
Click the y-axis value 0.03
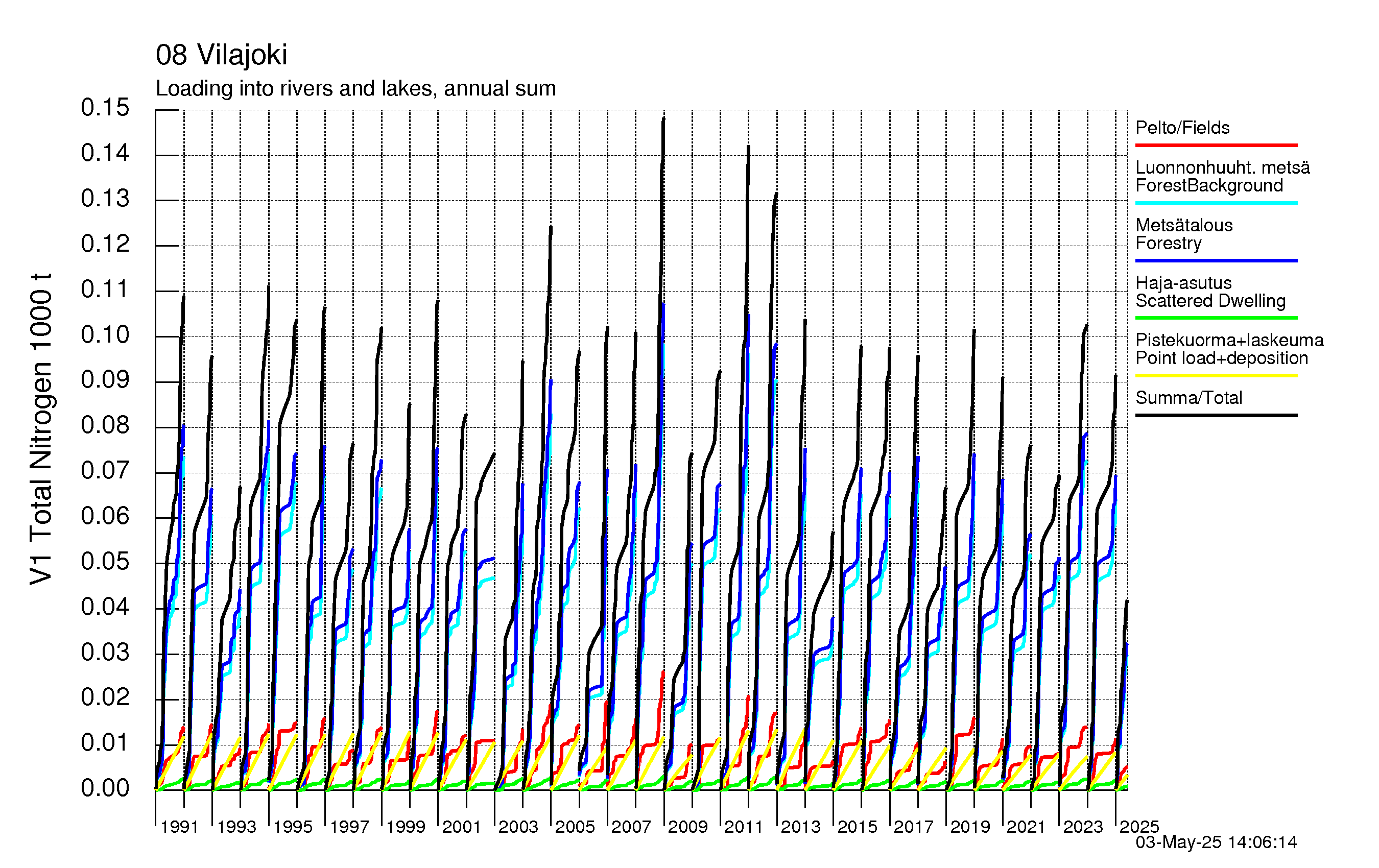tap(105, 653)
